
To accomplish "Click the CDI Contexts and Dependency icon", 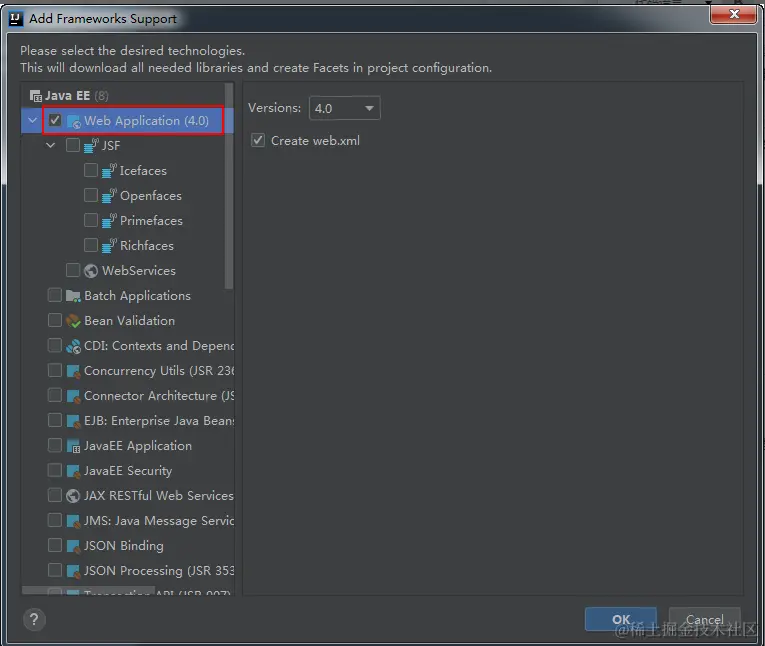I will pos(73,346).
